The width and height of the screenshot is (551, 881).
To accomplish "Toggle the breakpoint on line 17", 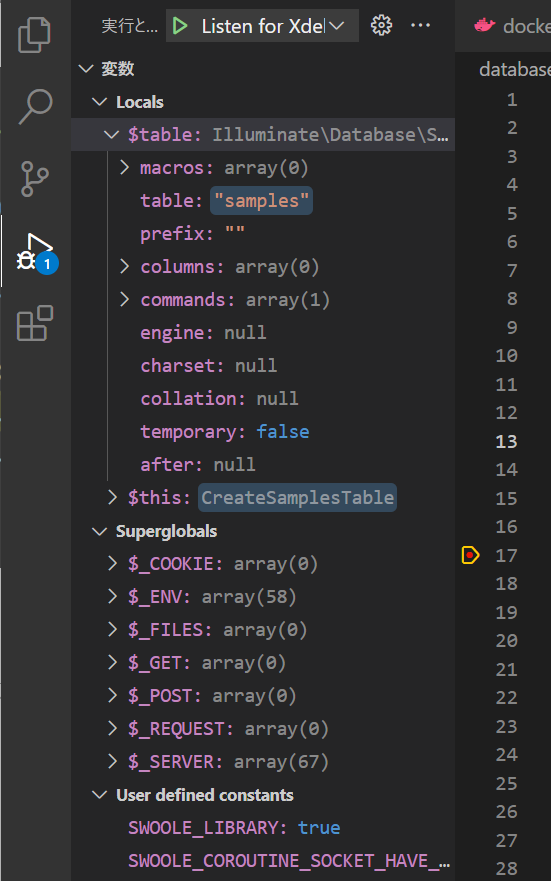I will coord(470,555).
